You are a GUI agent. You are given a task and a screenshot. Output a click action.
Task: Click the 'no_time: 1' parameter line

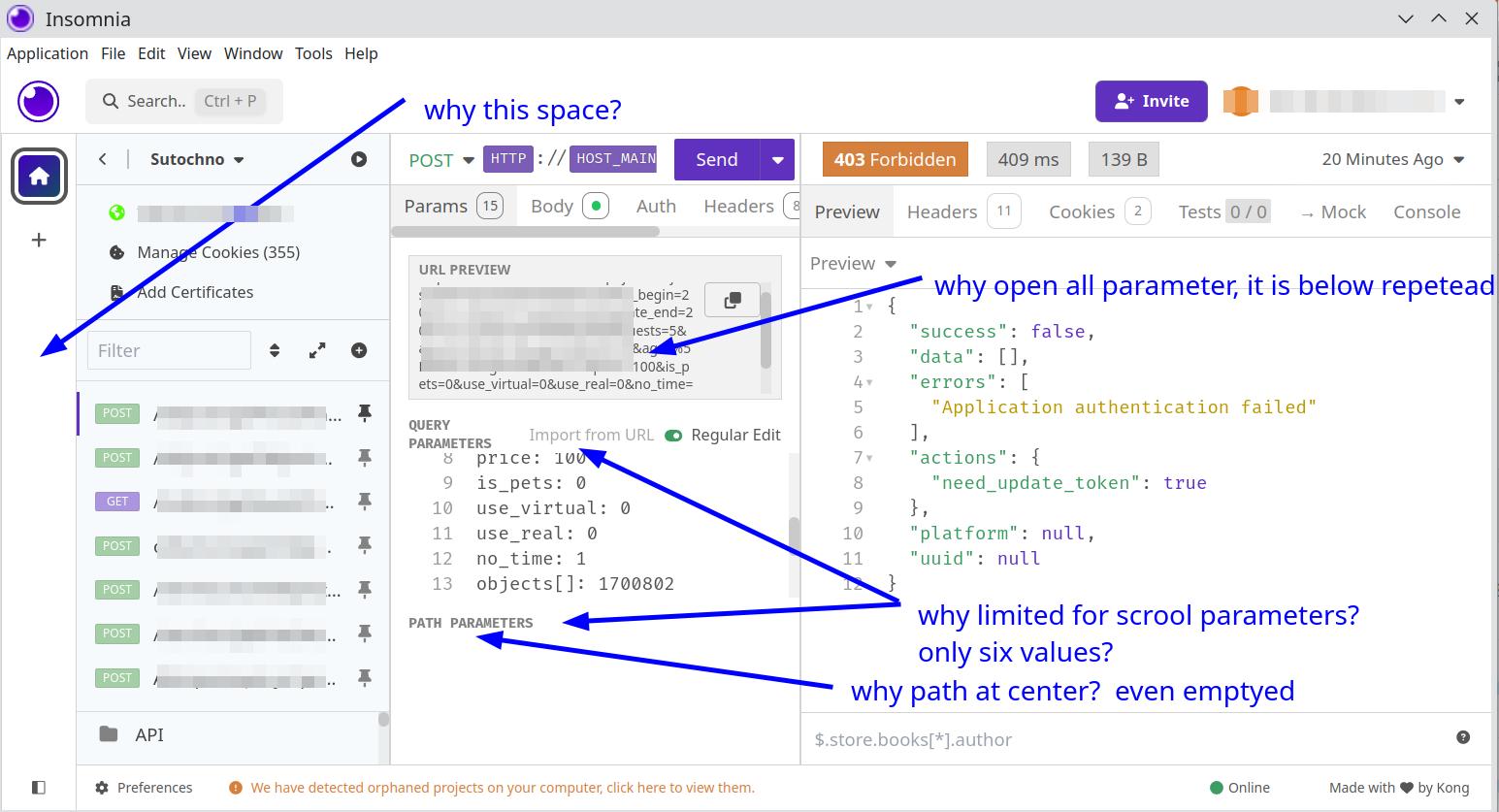532,559
